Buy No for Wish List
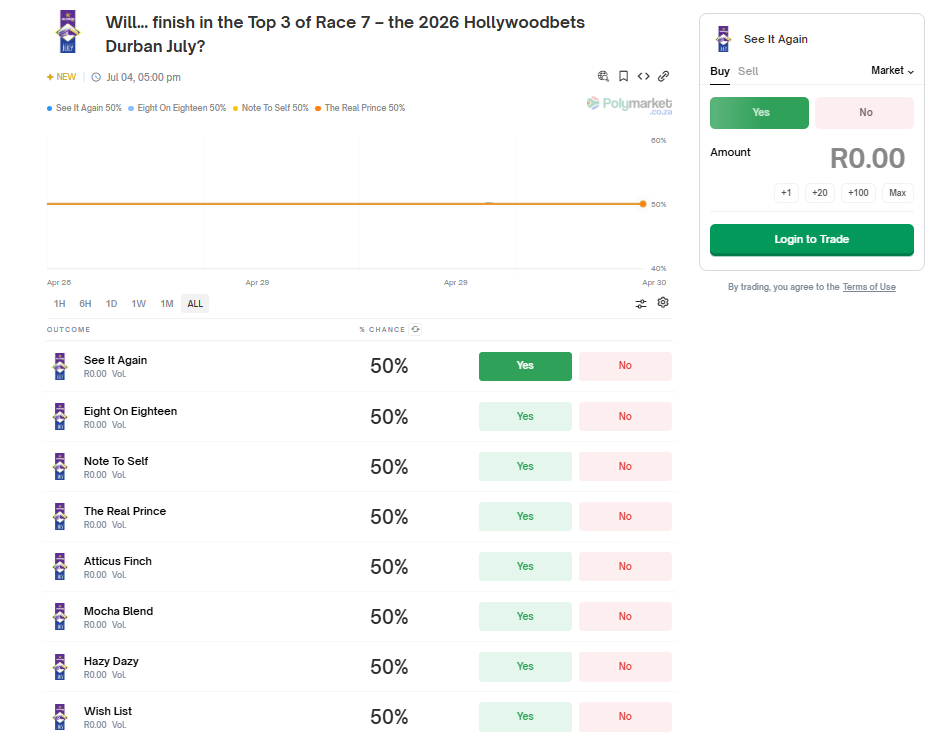The height and width of the screenshot is (749, 933). pos(625,716)
